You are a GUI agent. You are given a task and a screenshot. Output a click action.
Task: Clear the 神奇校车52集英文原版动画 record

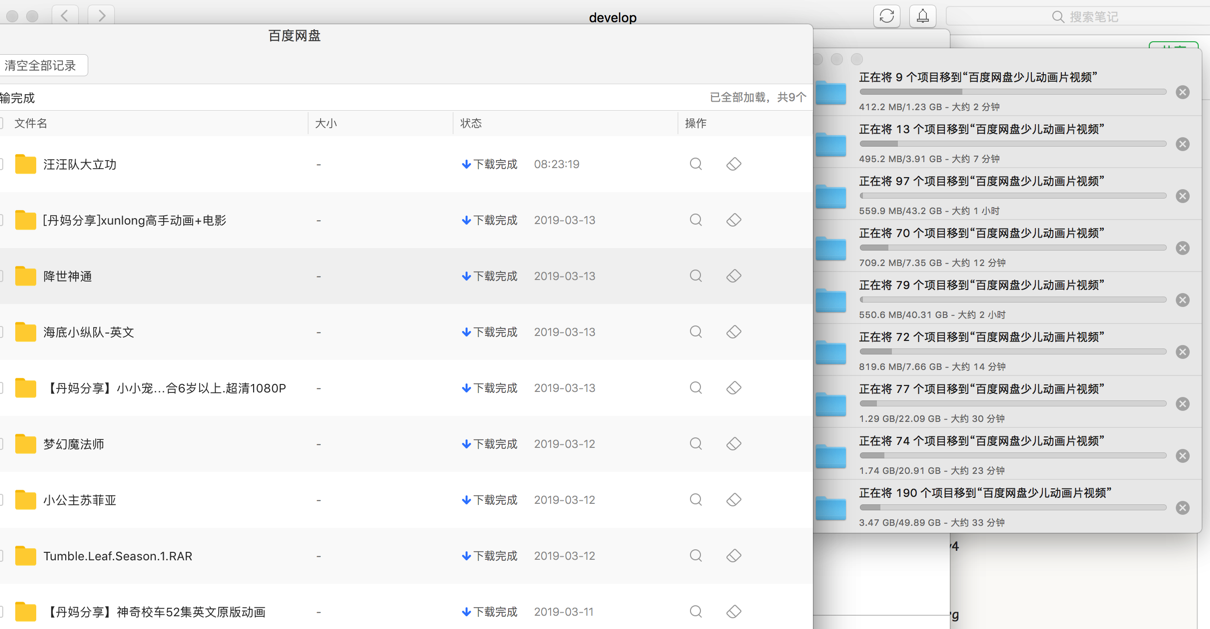point(734,612)
